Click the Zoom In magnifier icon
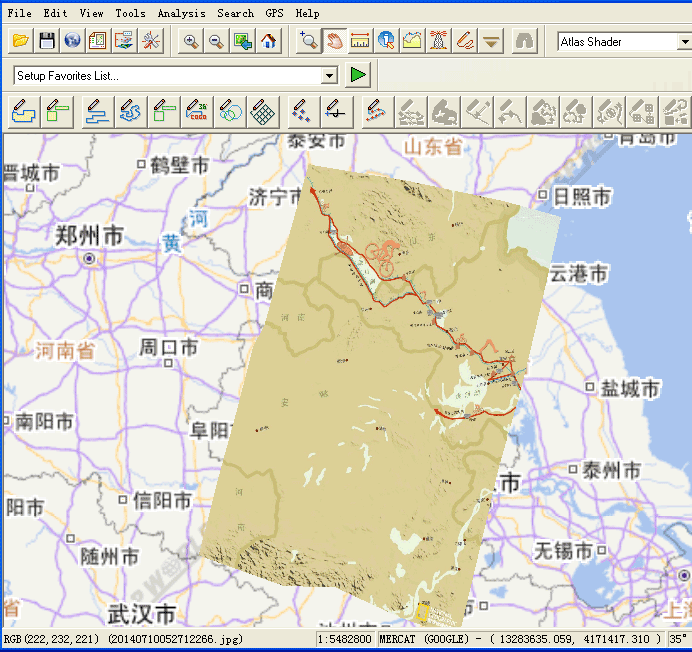692x652 pixels. (x=191, y=41)
